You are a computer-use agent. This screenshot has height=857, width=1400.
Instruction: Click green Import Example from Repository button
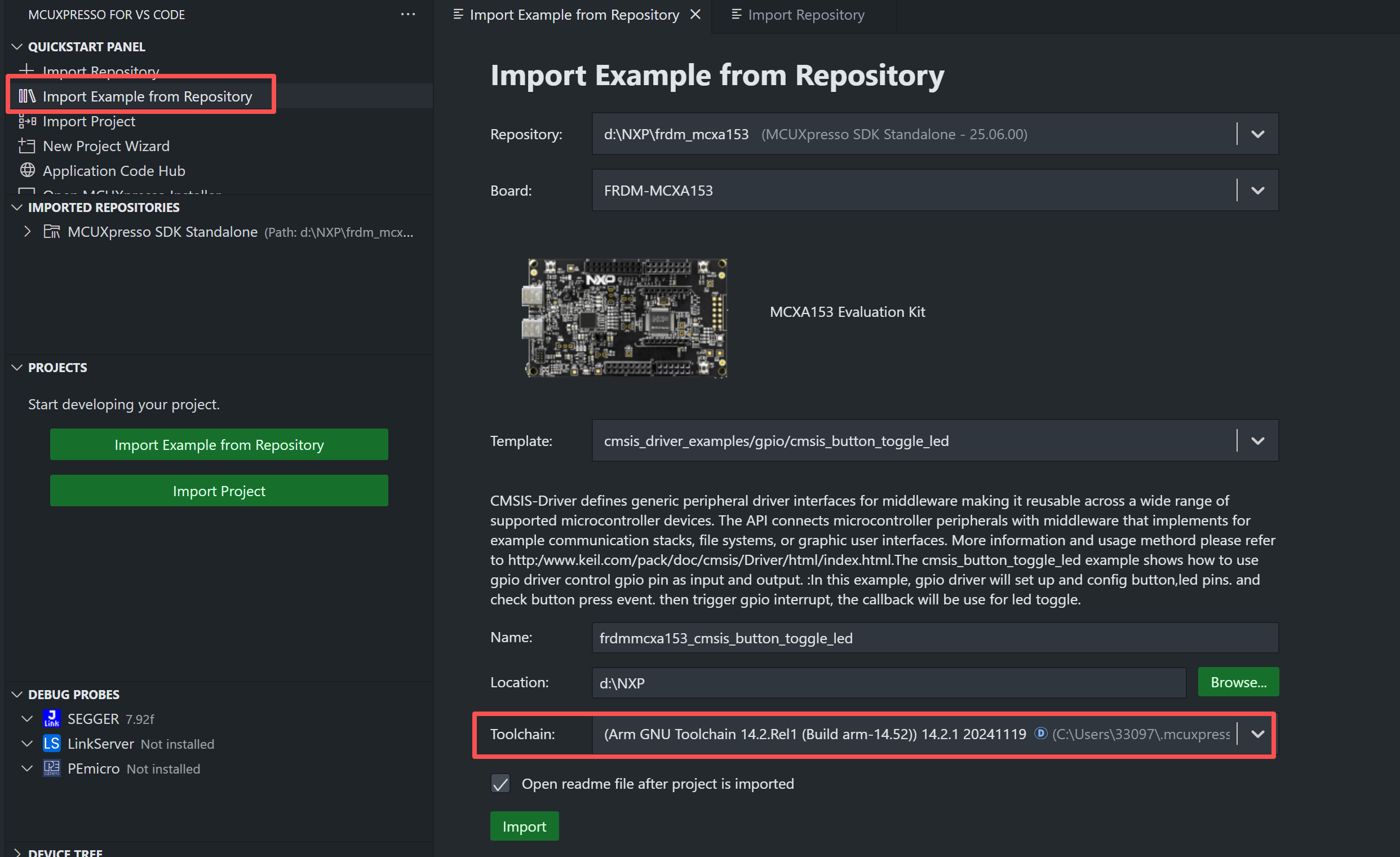click(219, 444)
